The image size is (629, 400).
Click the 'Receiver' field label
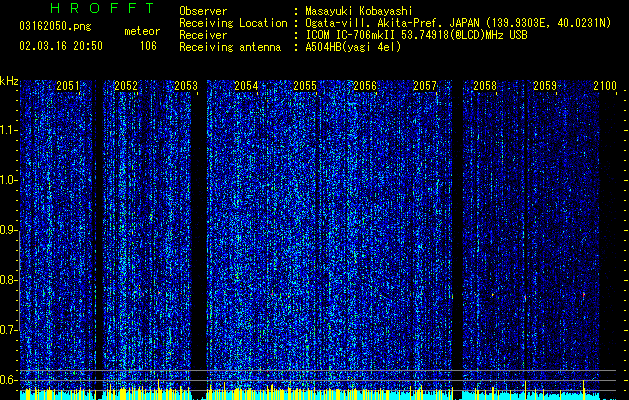203,35
